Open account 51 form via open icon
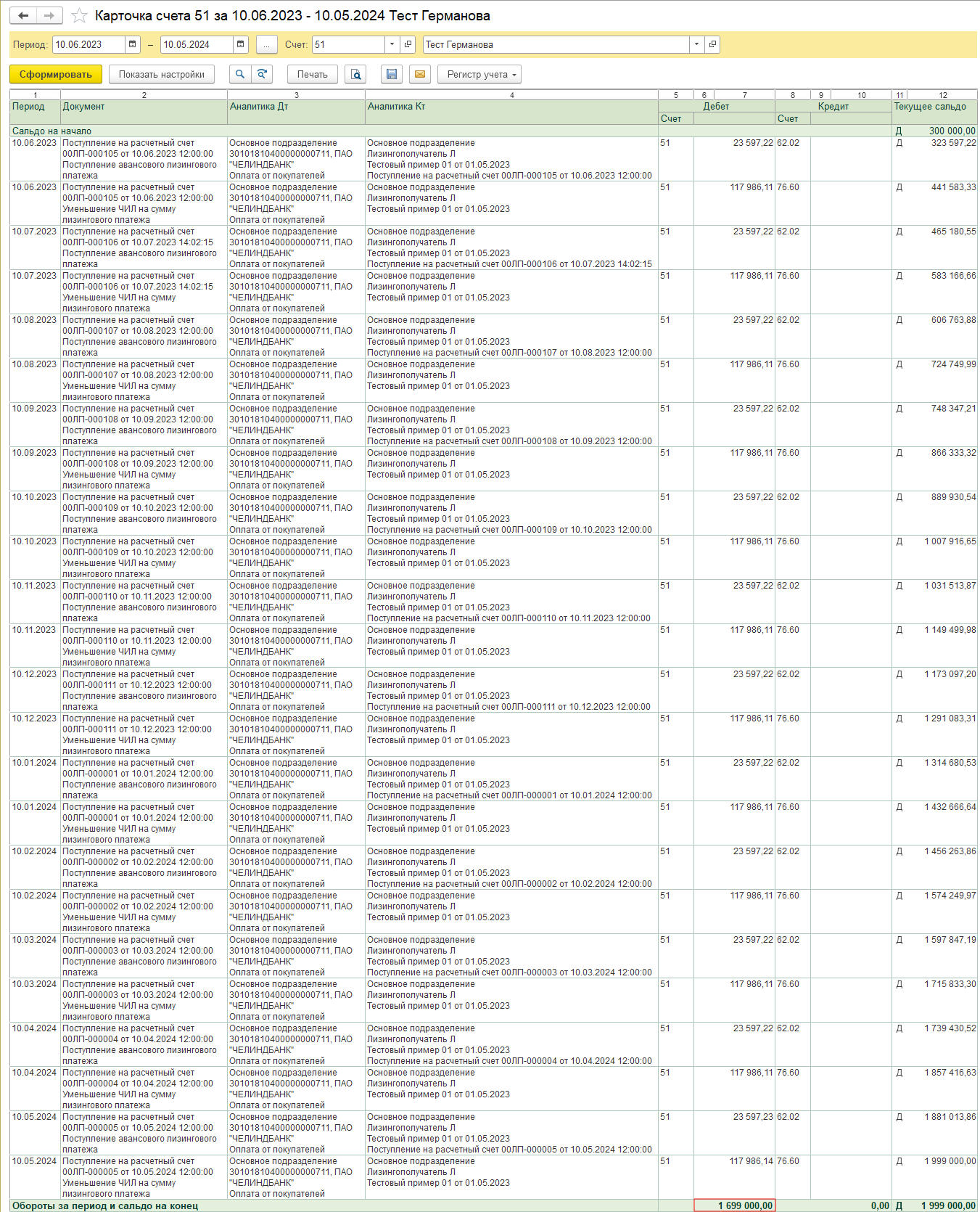 [x=408, y=44]
